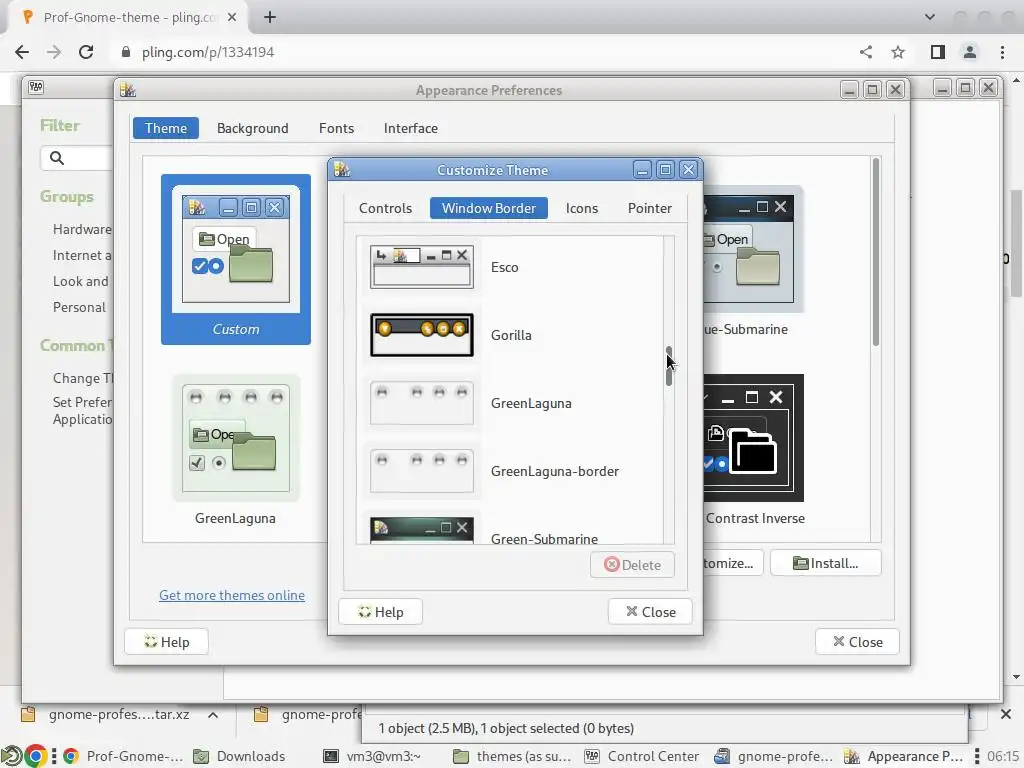
Task: Launch Chrome from the taskbar launcher icon
Action: 36,756
